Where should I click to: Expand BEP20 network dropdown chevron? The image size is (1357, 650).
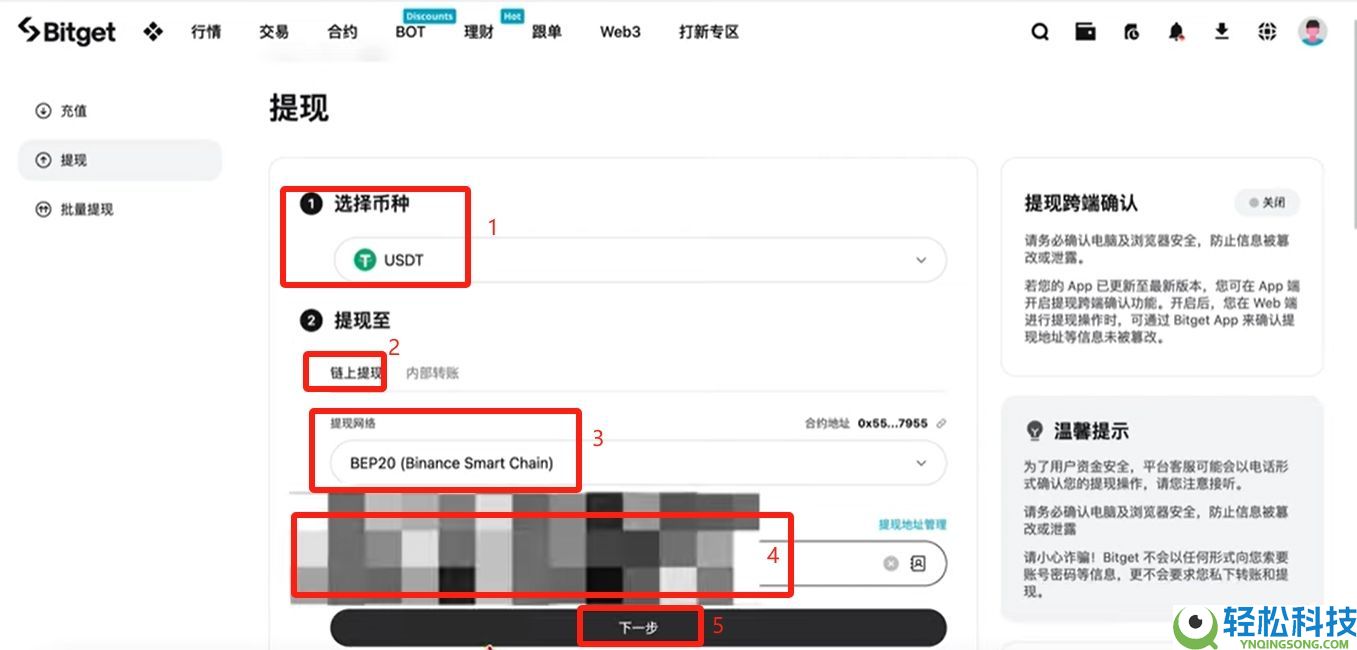pyautogui.click(x=921, y=463)
